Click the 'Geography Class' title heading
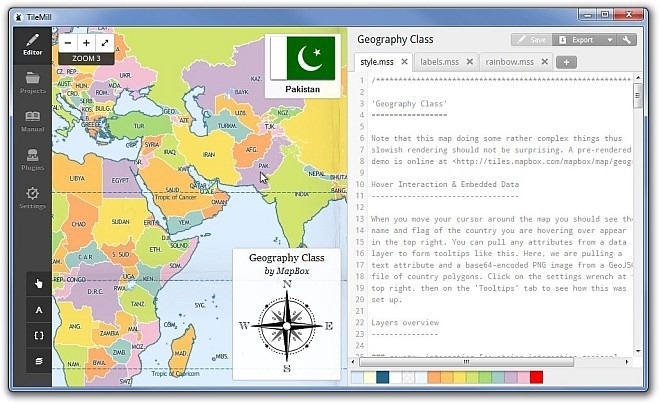This screenshot has width=660, height=404. pos(395,40)
